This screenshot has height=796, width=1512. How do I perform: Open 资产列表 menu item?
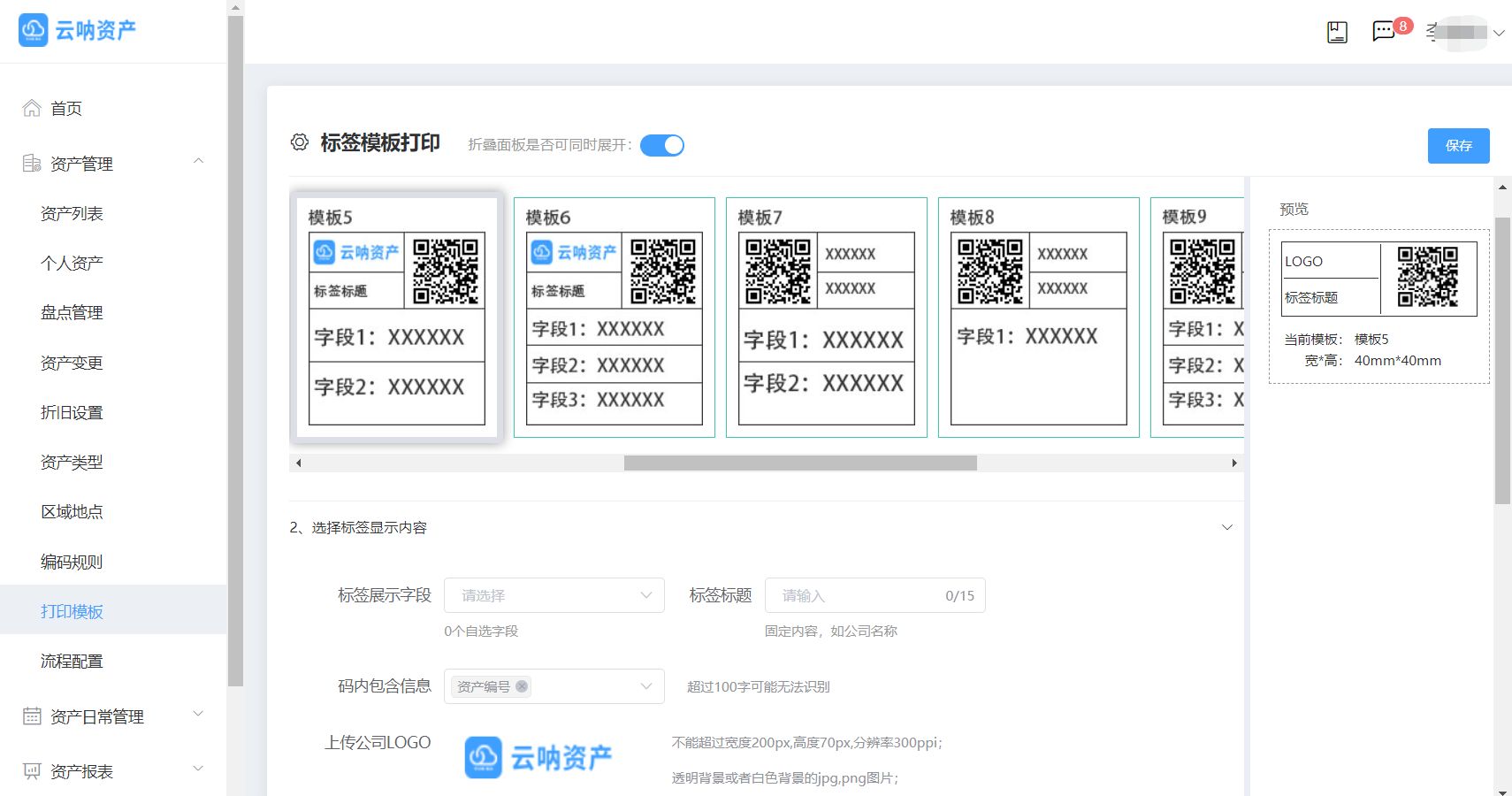pyautogui.click(x=113, y=213)
